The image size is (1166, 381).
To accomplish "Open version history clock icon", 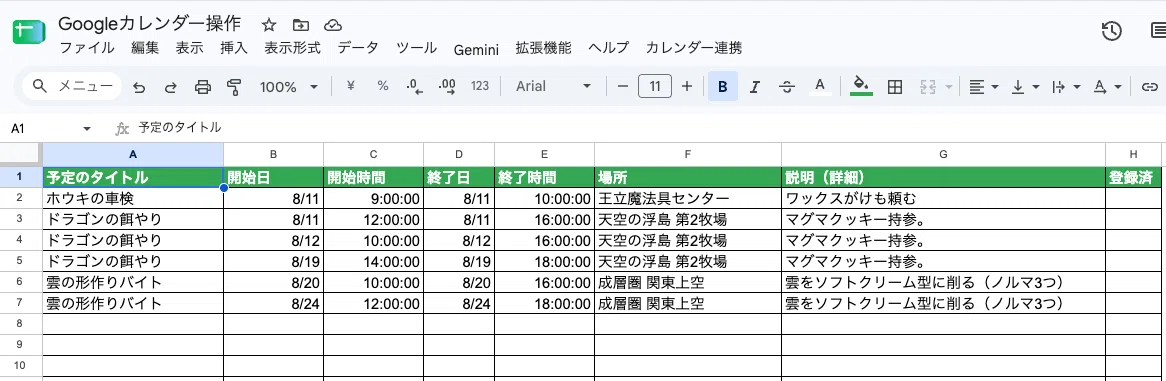I will pyautogui.click(x=1111, y=31).
